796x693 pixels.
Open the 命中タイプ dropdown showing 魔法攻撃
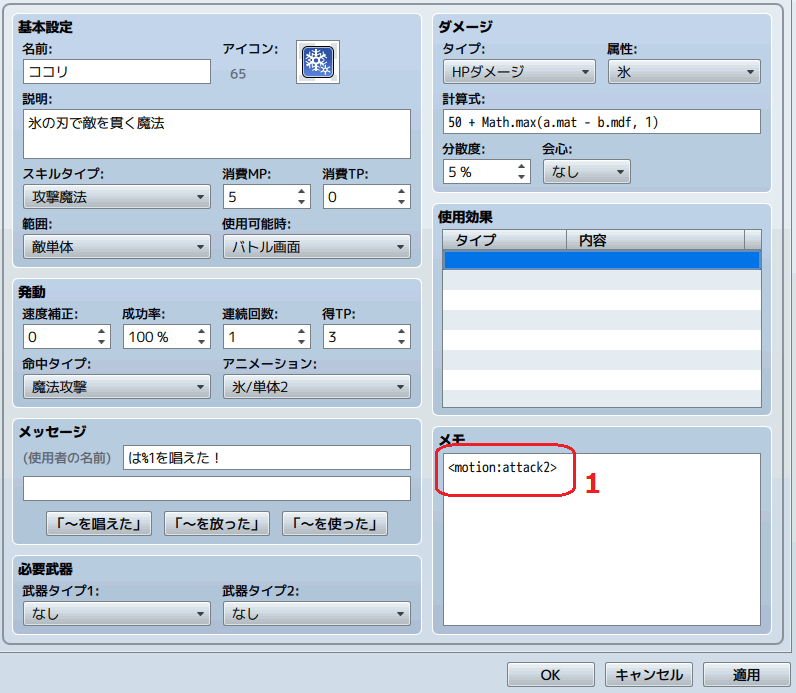click(x=117, y=387)
